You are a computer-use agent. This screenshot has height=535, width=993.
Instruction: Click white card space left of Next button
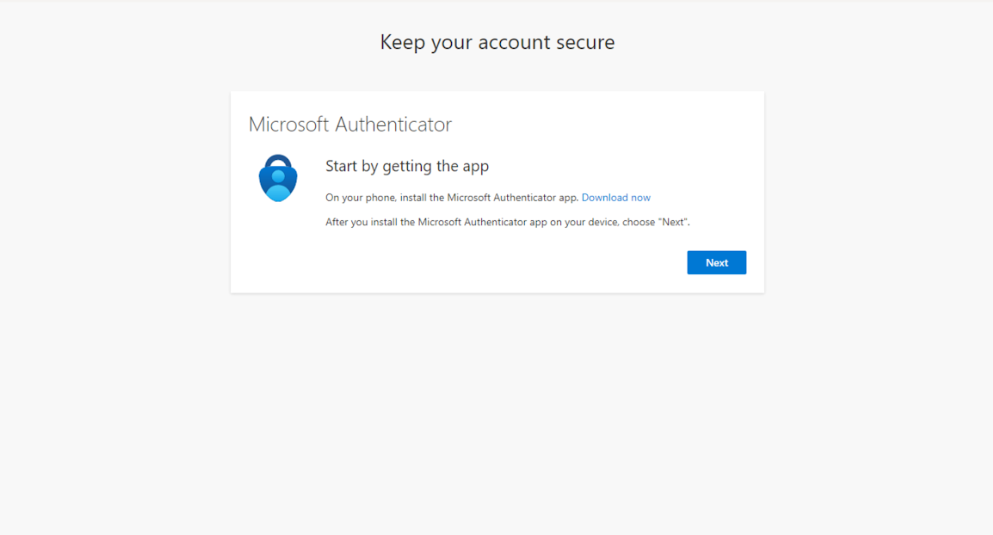pos(500,263)
